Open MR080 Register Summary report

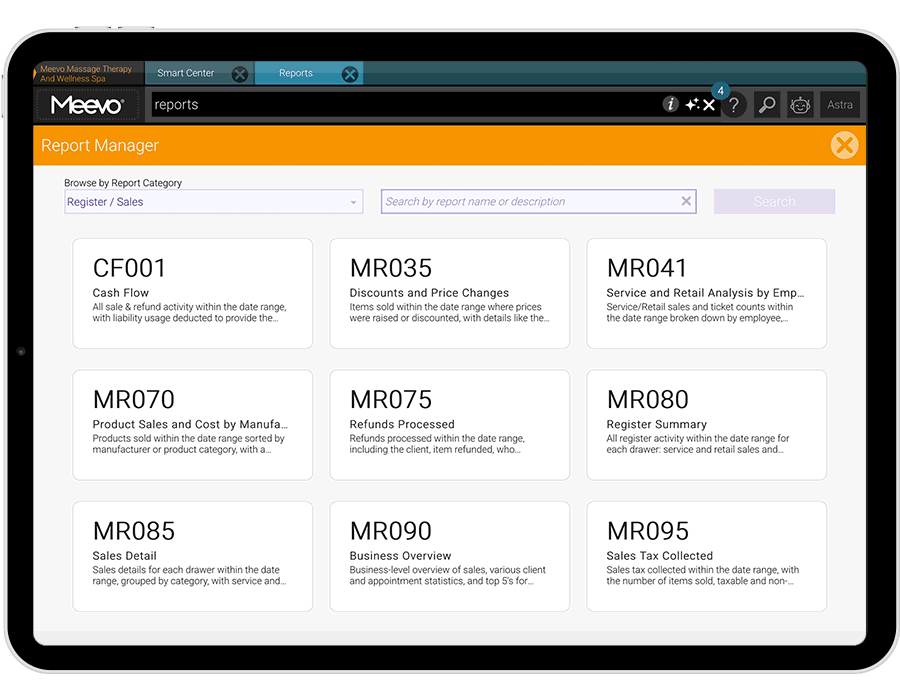707,425
